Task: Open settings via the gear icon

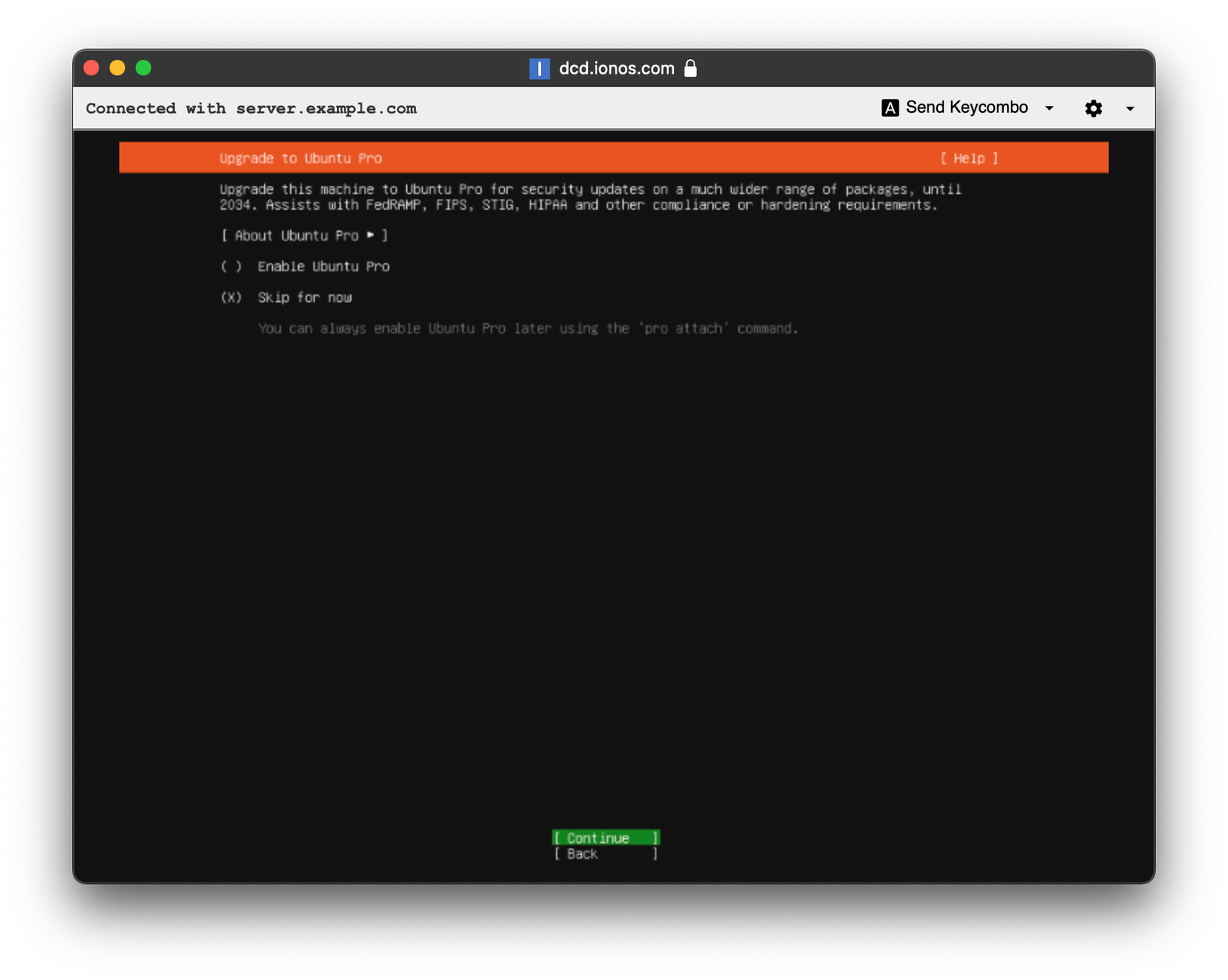Action: [1093, 108]
